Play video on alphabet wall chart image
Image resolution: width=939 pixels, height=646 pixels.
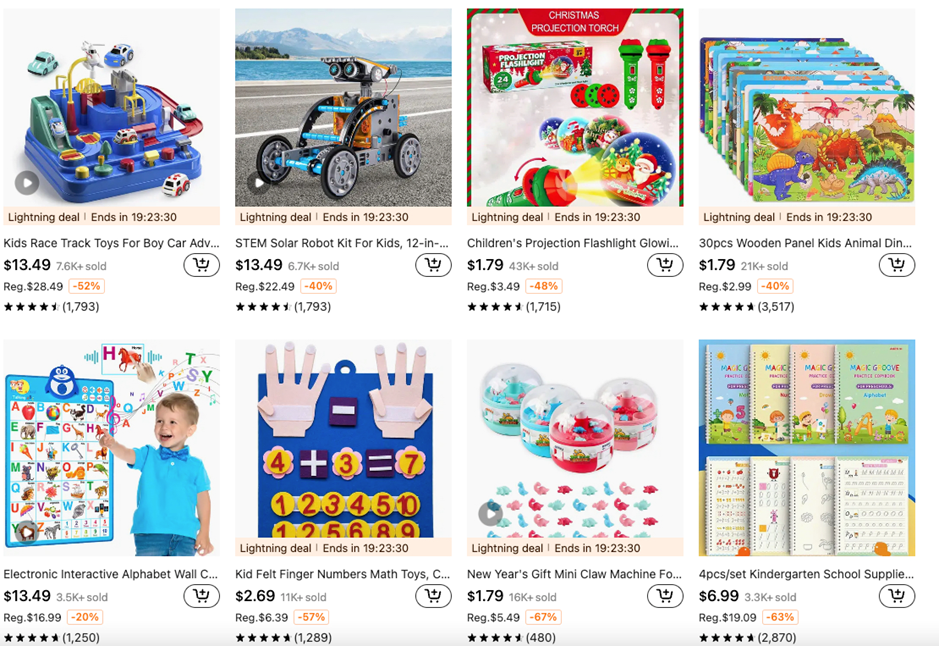coord(27,531)
